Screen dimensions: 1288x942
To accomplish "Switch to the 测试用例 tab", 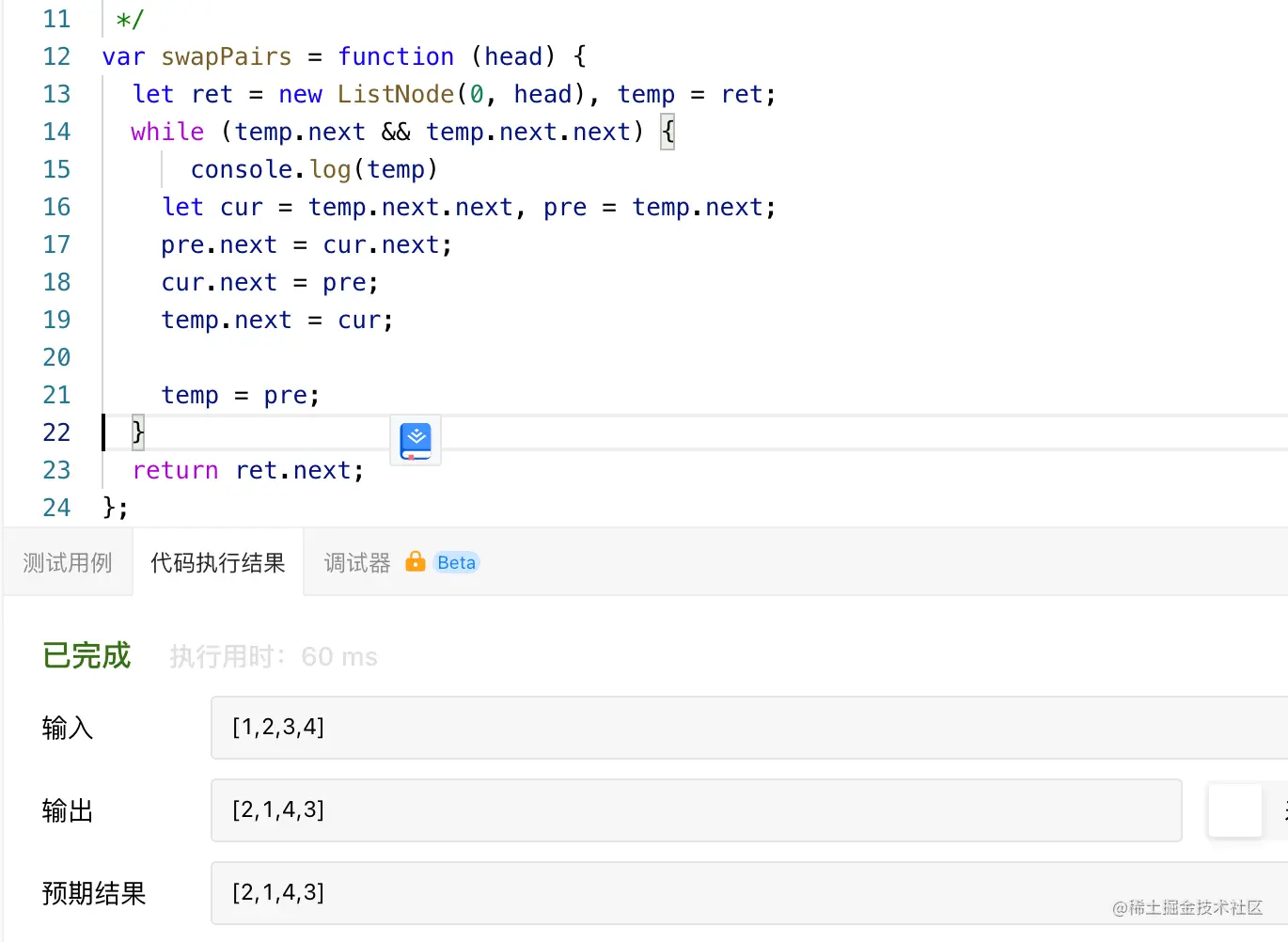I will point(68,563).
